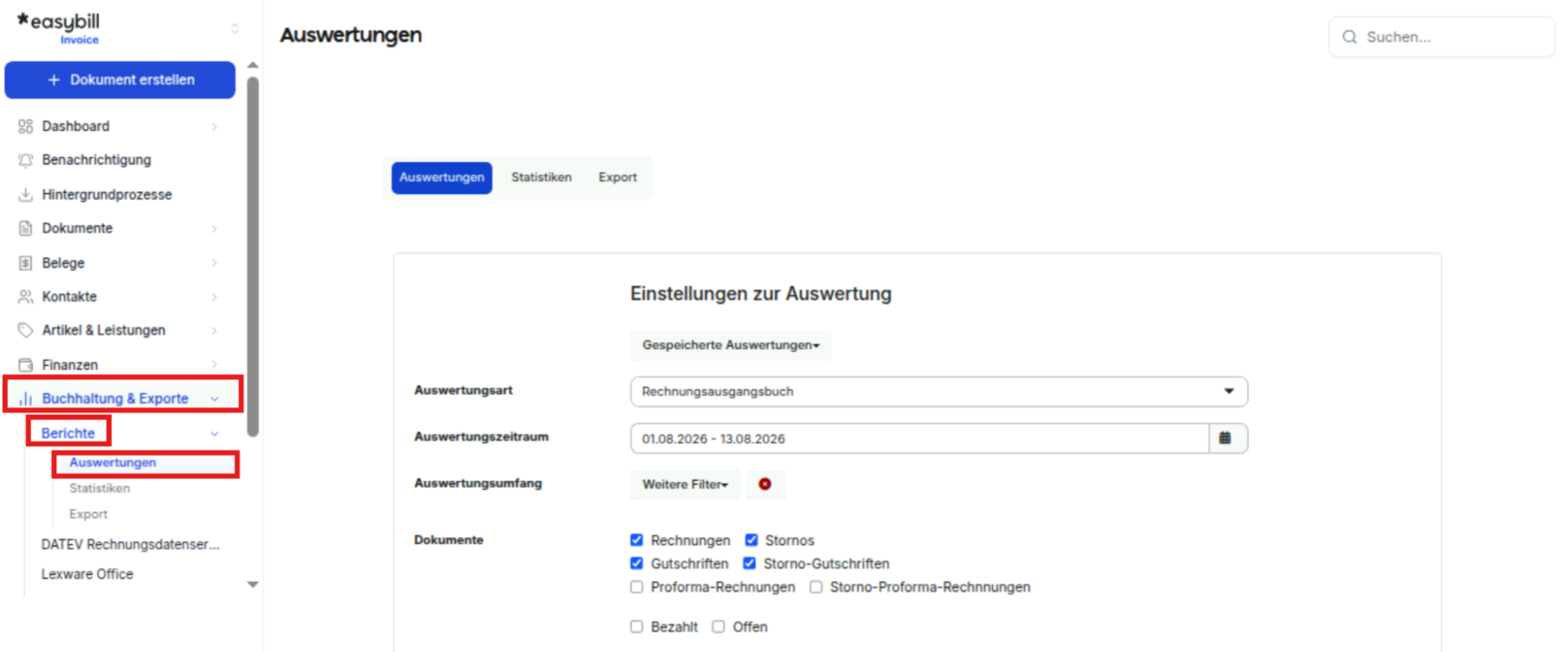Image resolution: width=1568 pixels, height=652 pixels.
Task: Expand the Belege chevron
Action: click(x=214, y=263)
